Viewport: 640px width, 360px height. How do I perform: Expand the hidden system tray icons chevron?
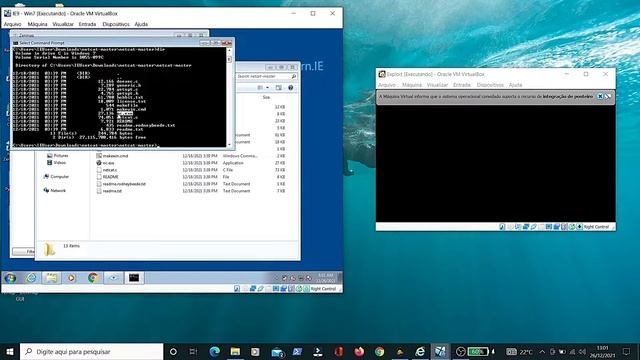pyautogui.click(x=542, y=351)
